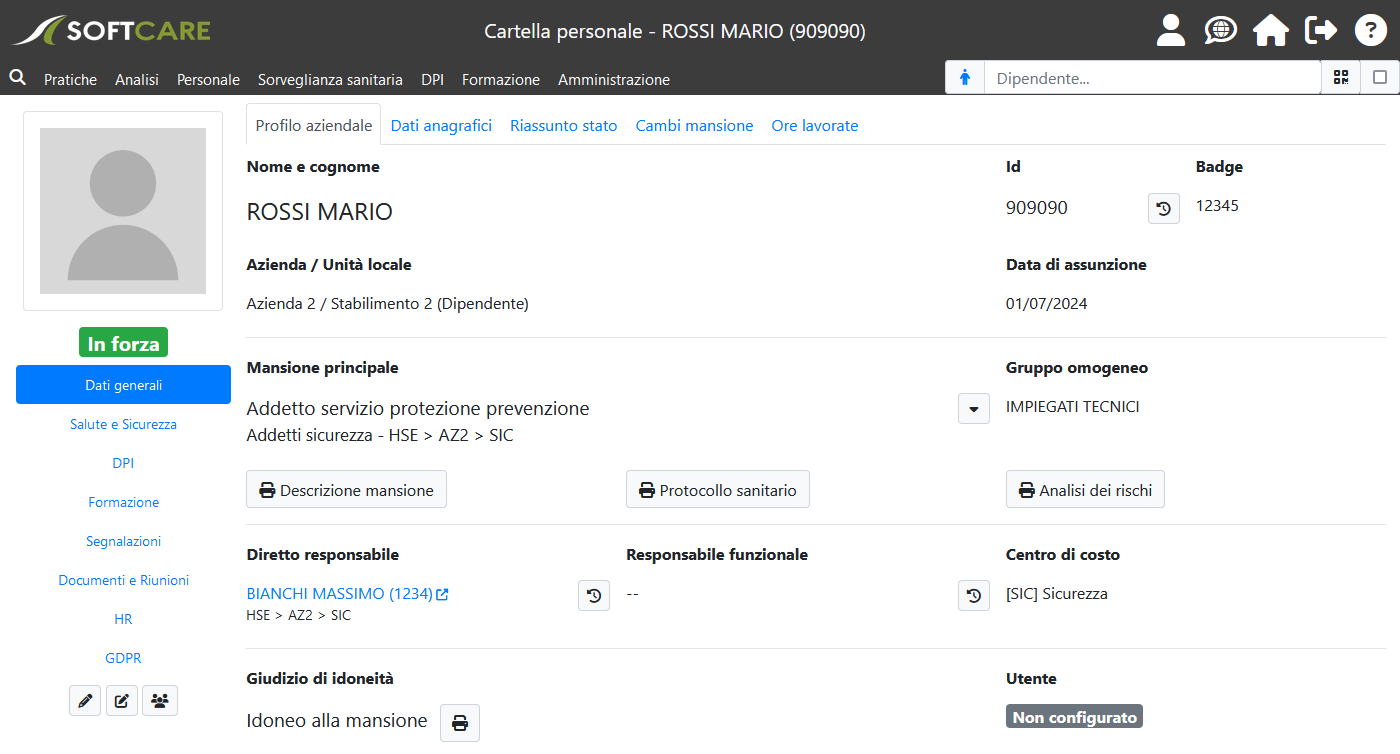The width and height of the screenshot is (1400, 754).
Task: Click the Protocollo sanitario print button
Action: coord(717,490)
